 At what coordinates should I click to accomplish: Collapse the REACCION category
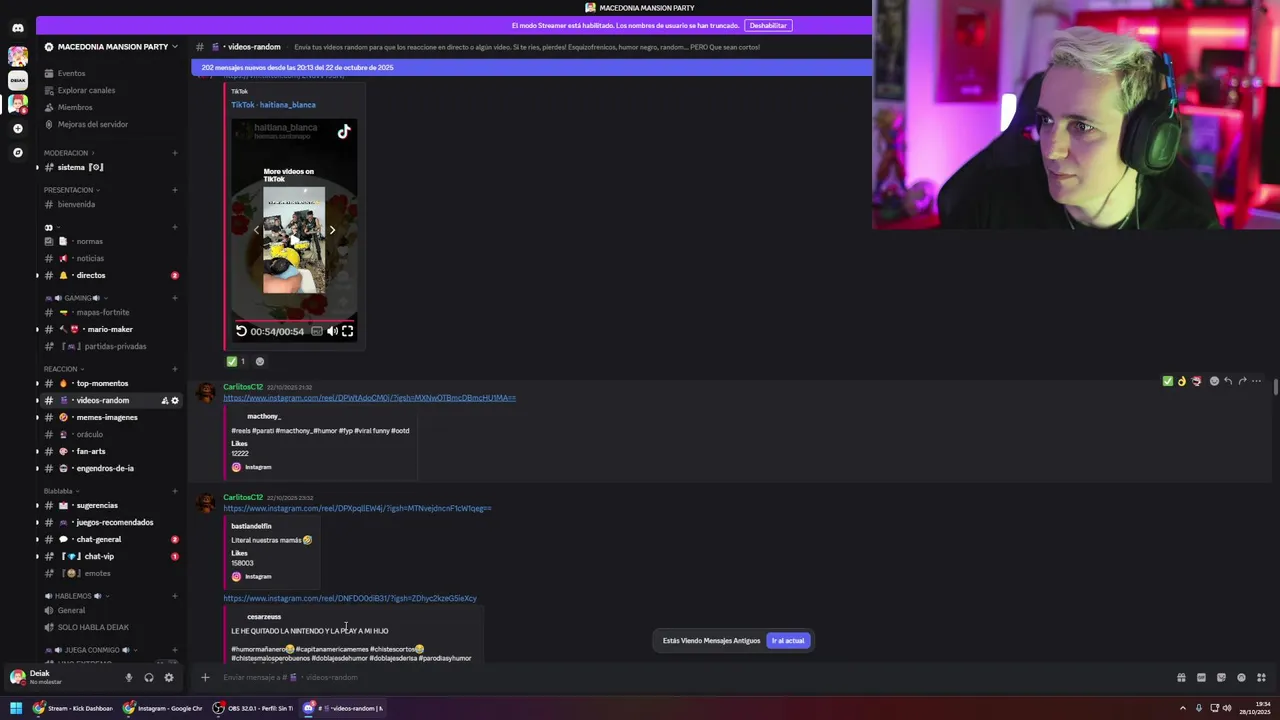point(63,369)
